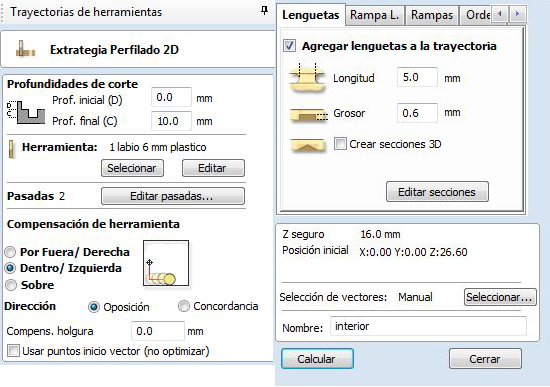Check Usar puntos inicio vector option
Viewport: 550px width, 387px height.
click(x=13, y=351)
